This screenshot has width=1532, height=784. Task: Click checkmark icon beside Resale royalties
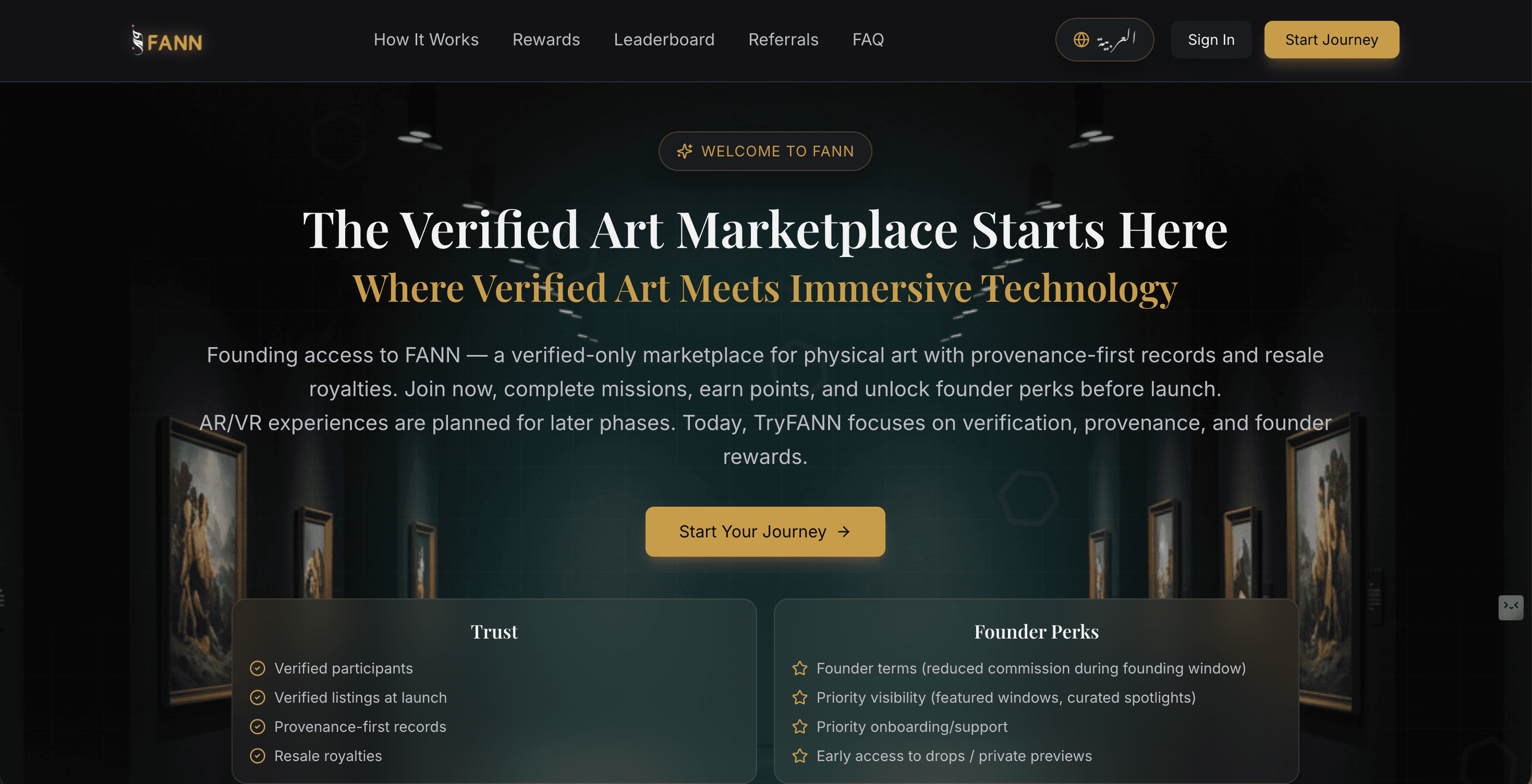pos(258,756)
